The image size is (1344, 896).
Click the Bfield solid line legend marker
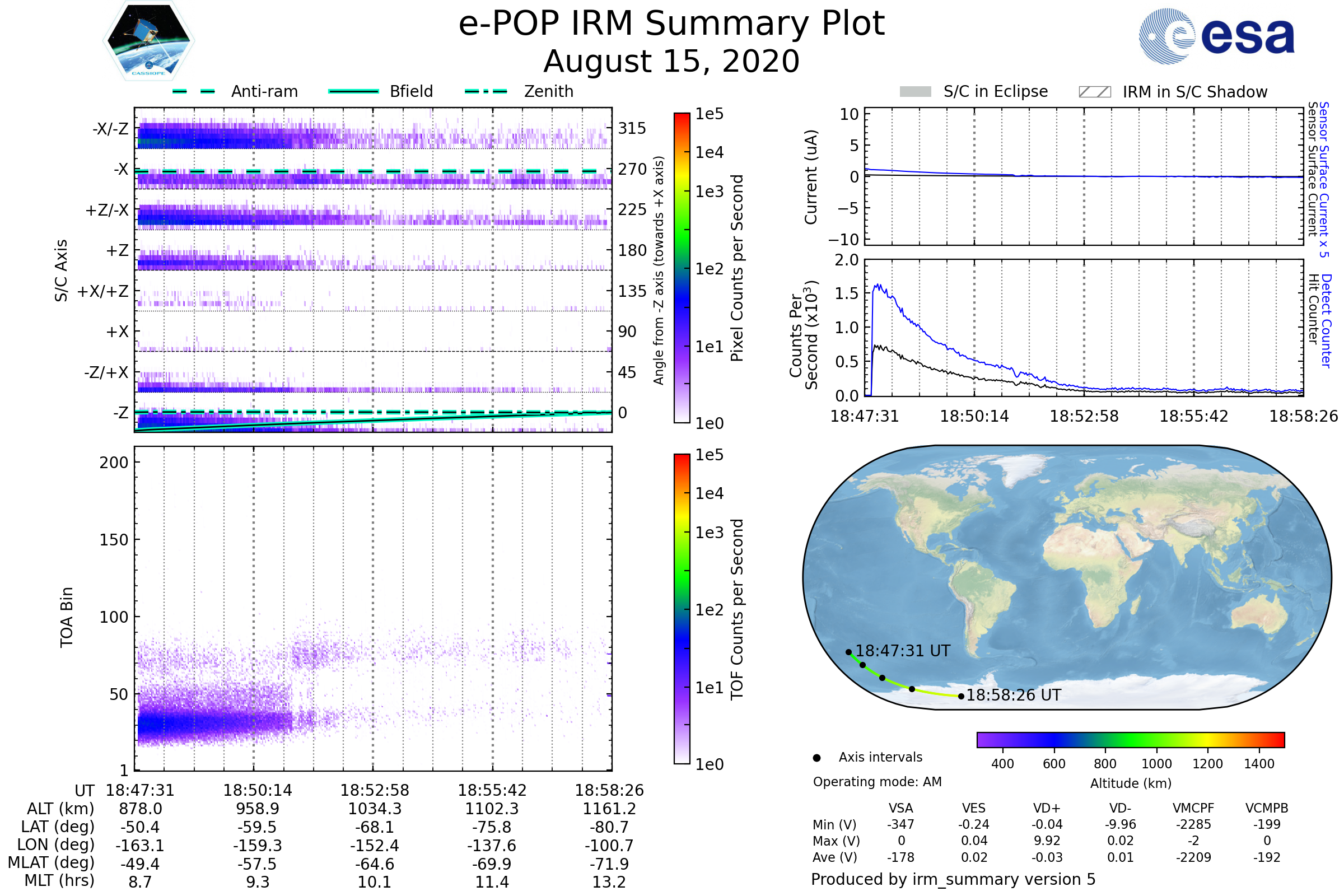tap(353, 91)
